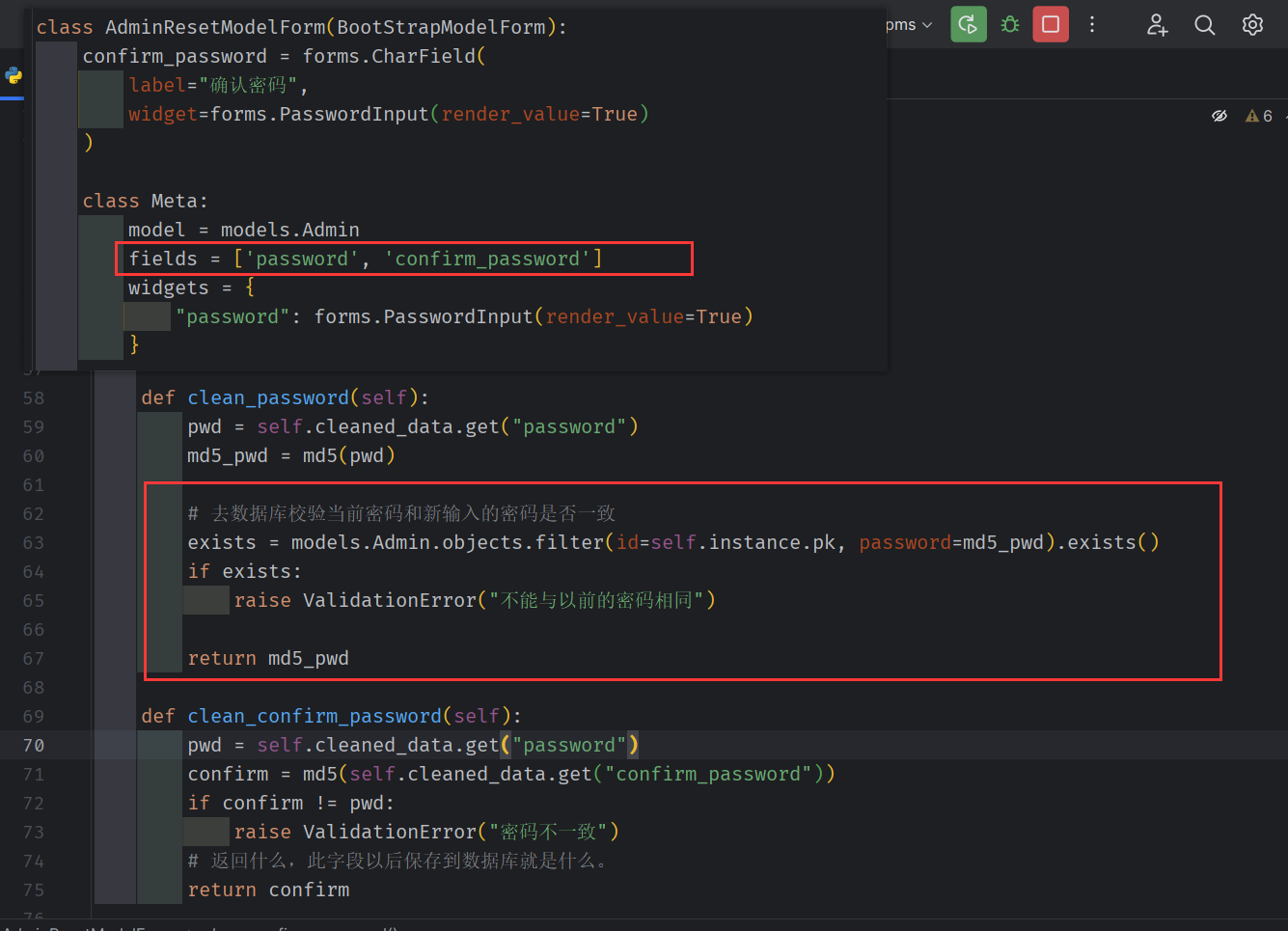1288x931 pixels.
Task: Click ValidationError("密码不一致") raise statement
Action: (426, 832)
